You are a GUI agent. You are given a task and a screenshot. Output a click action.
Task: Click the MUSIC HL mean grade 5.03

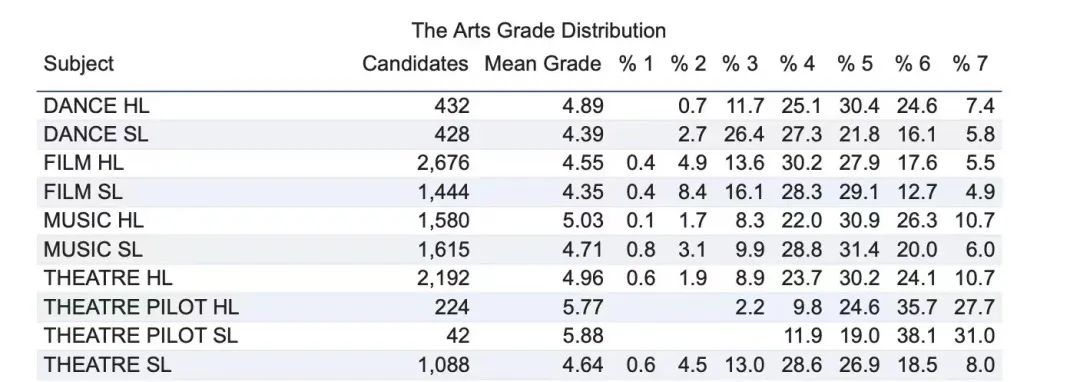click(x=583, y=220)
